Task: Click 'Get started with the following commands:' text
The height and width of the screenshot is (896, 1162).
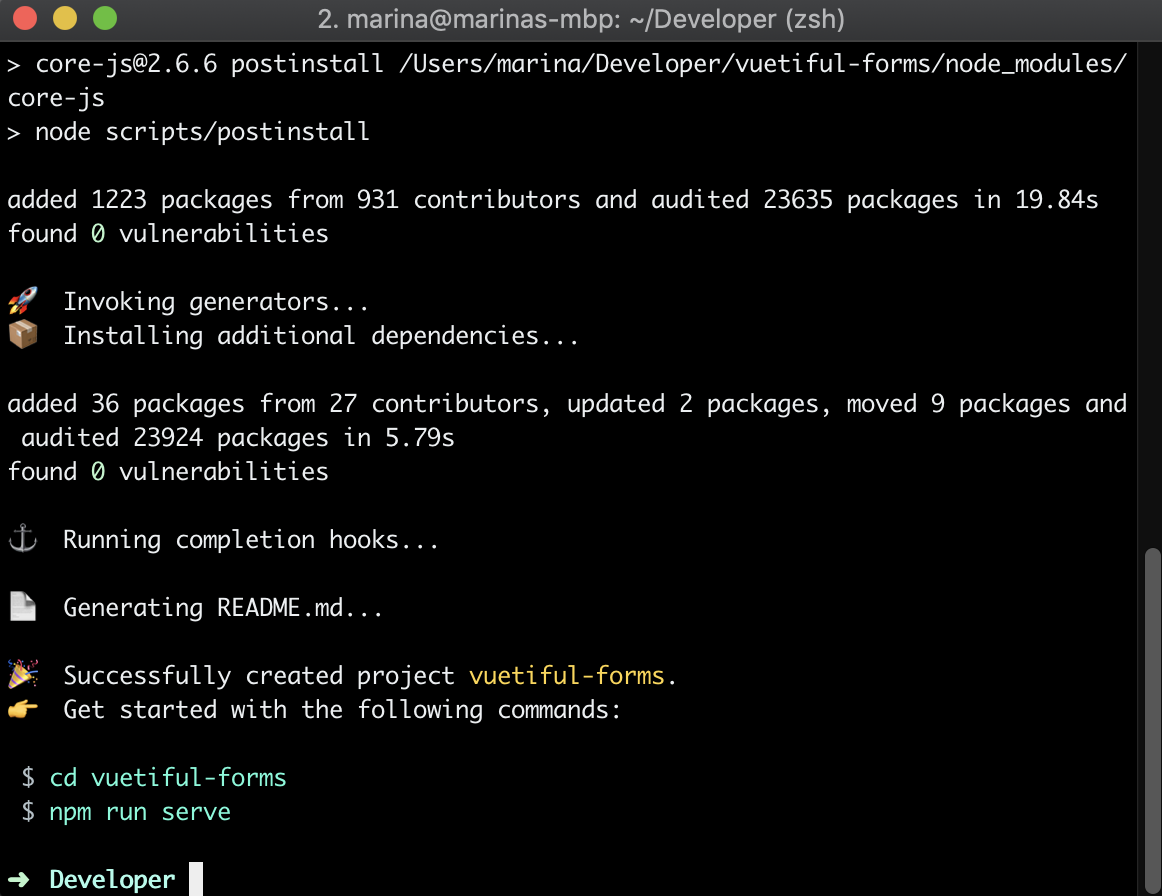Action: (x=342, y=709)
